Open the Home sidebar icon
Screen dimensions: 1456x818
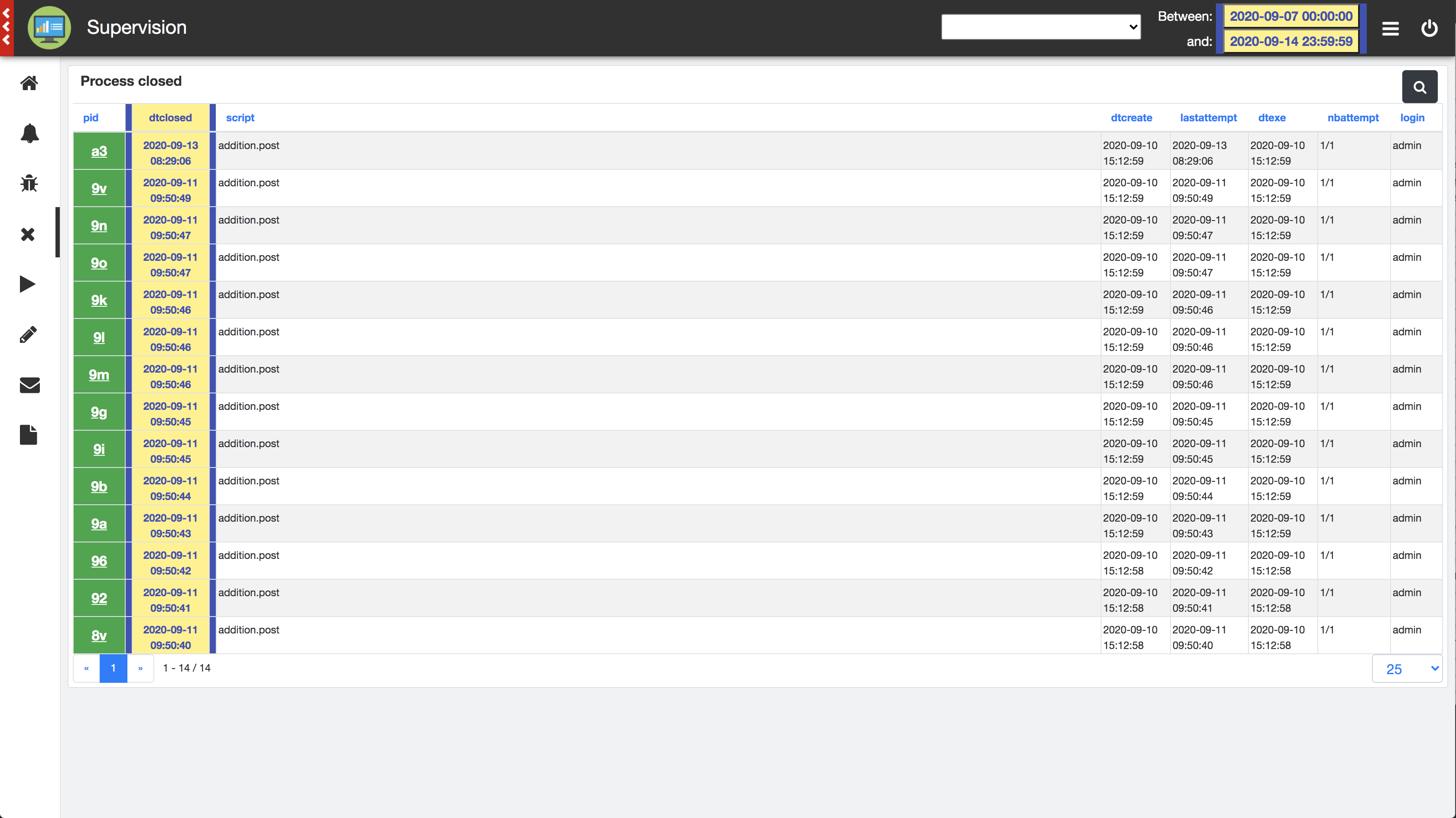(29, 83)
